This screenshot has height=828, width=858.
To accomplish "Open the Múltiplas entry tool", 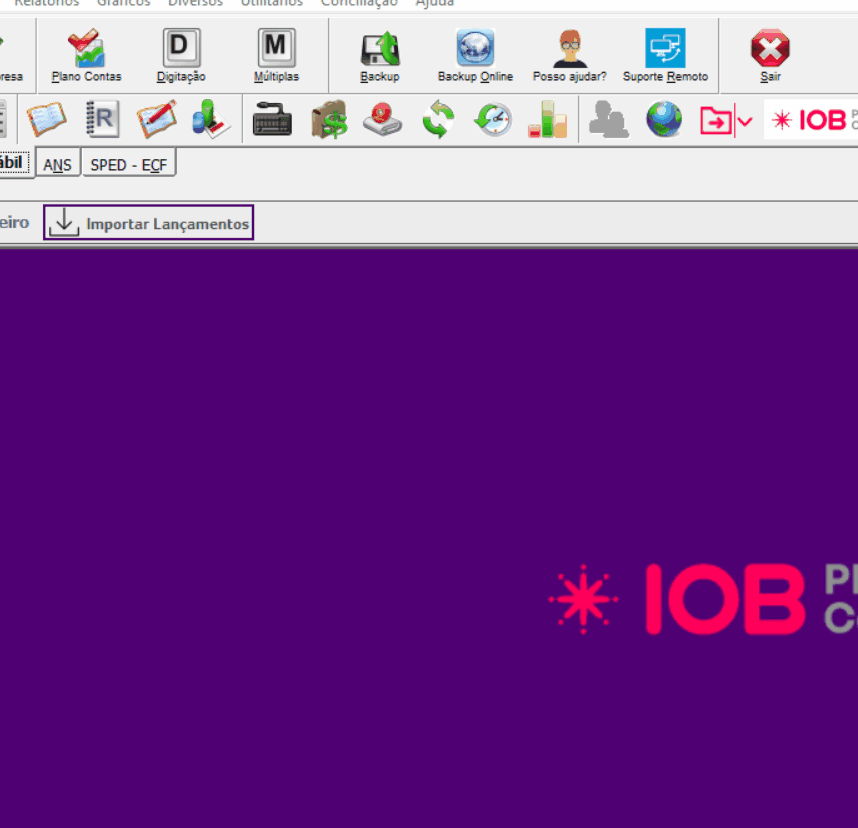I will click(276, 55).
